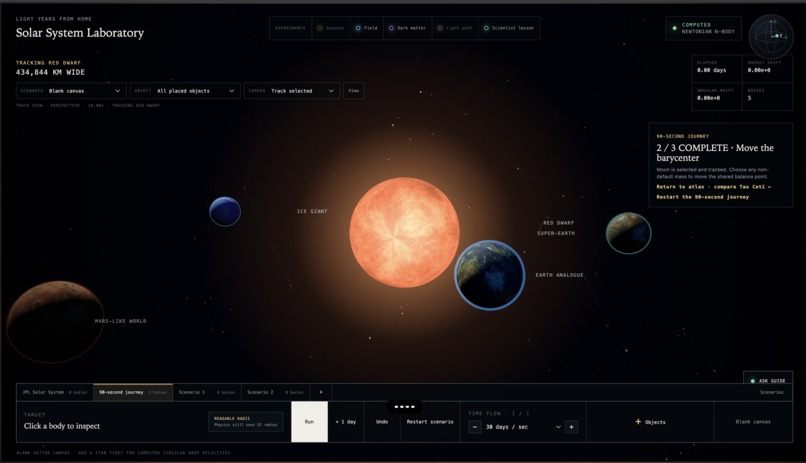
Task: Click the Undo button
Action: pos(382,422)
